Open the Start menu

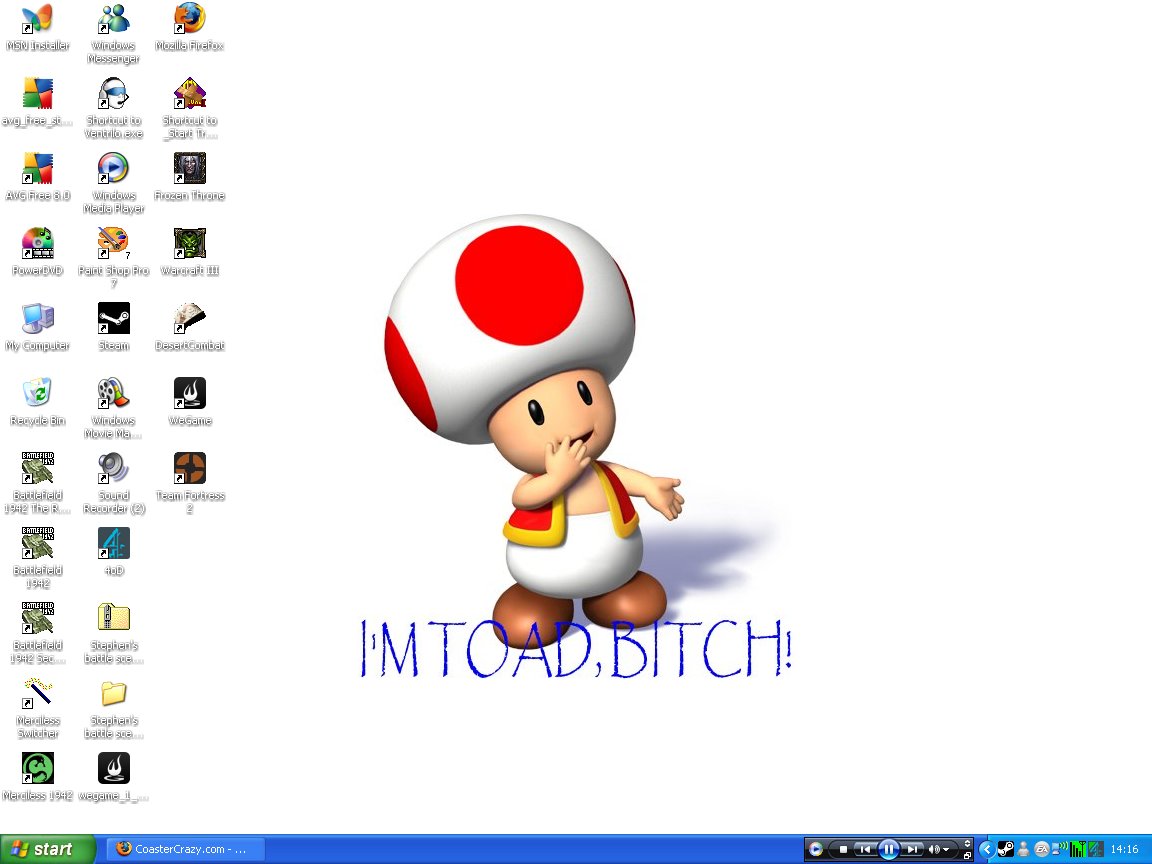47,849
